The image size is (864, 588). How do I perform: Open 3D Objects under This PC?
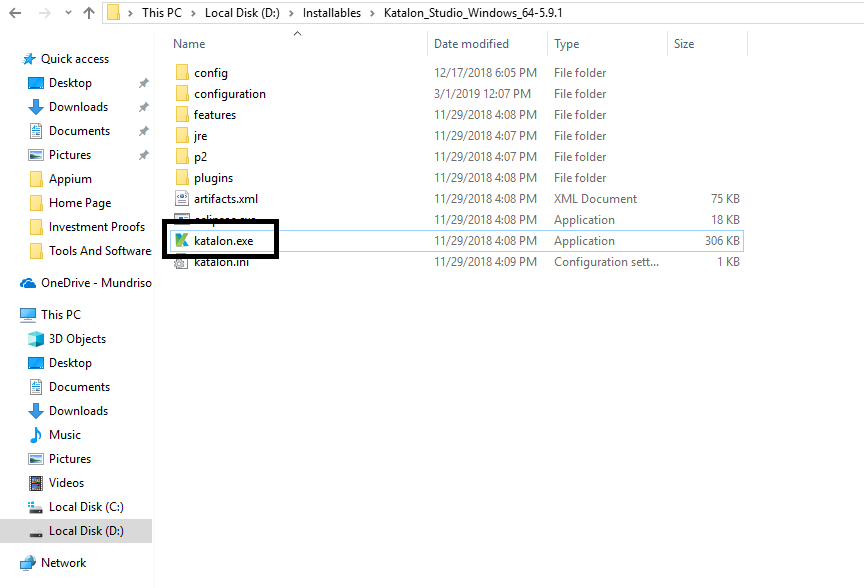(x=77, y=339)
